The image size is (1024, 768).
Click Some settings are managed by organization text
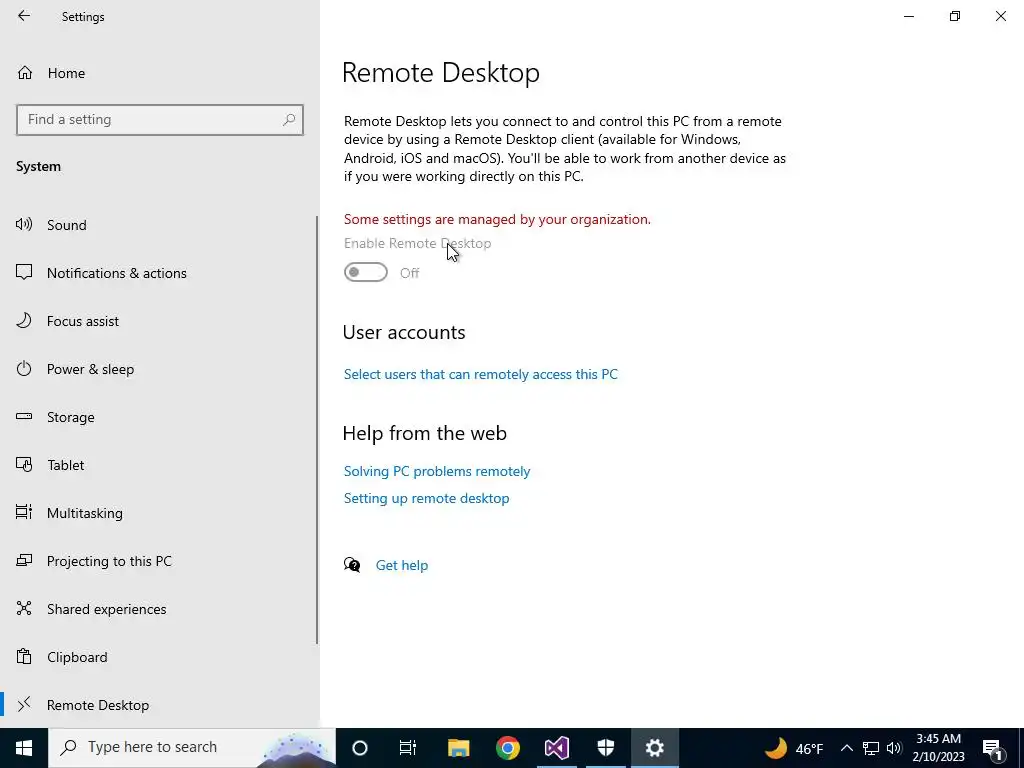[x=497, y=219]
